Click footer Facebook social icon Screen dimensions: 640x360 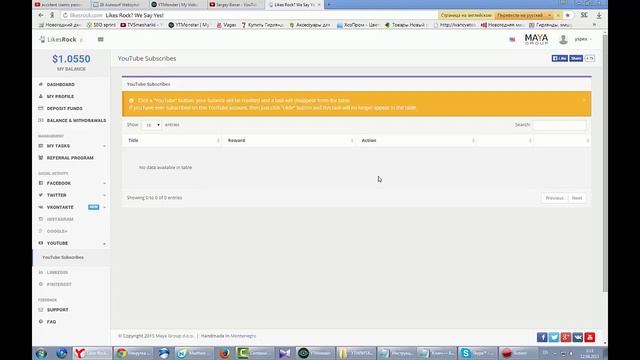(x=542, y=337)
